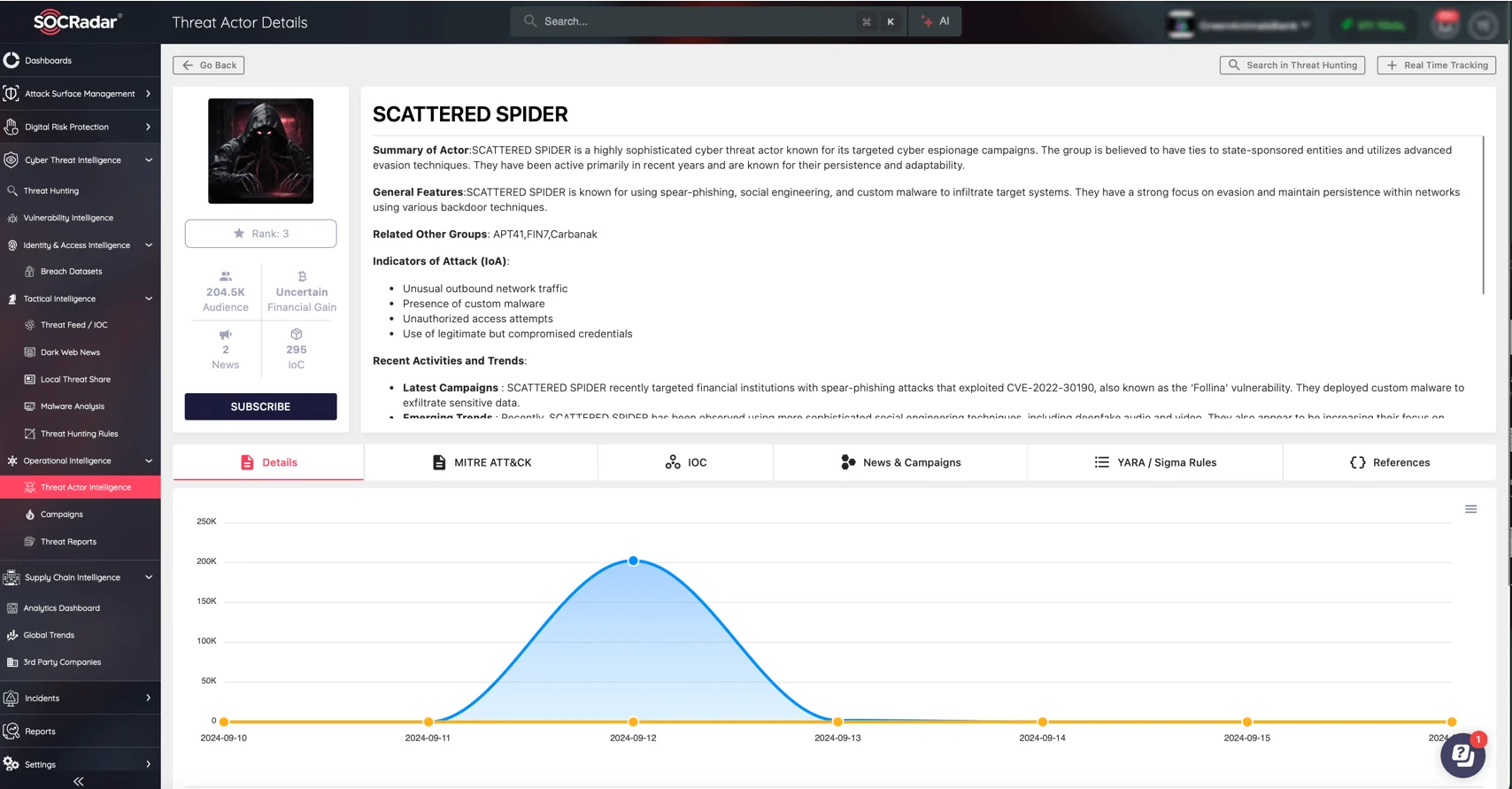Collapse Operational Intelligence chevron
This screenshot has height=789, width=1512.
[x=148, y=460]
